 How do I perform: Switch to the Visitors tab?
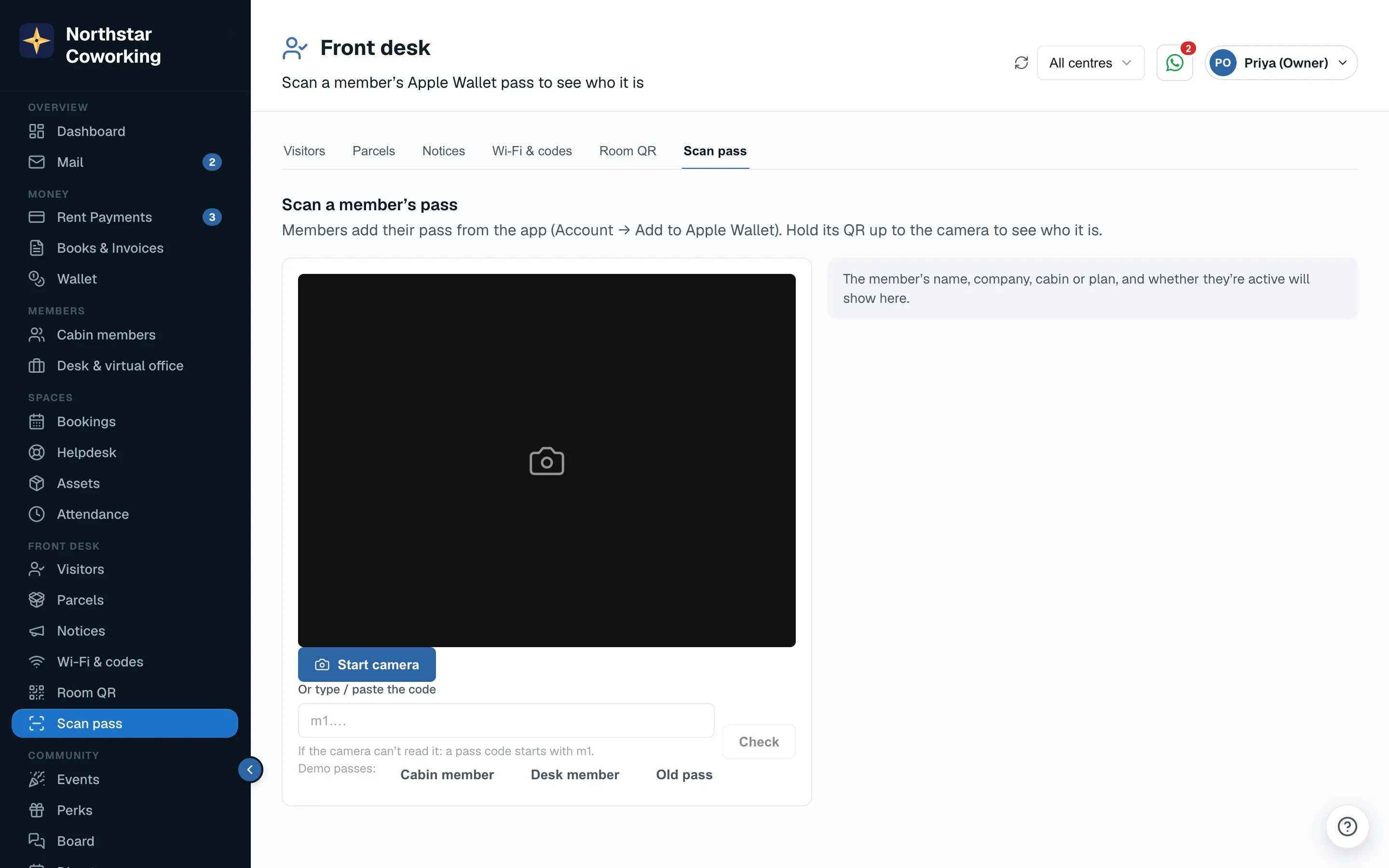click(x=304, y=151)
